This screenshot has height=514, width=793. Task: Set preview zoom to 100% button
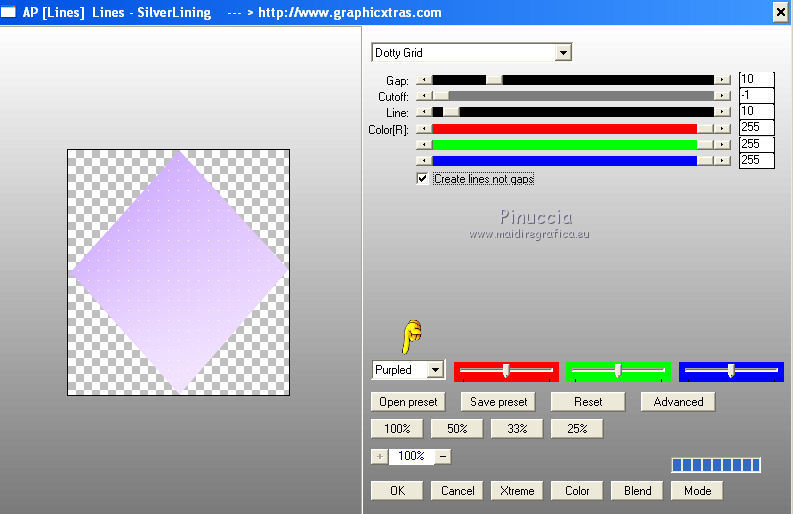click(397, 429)
